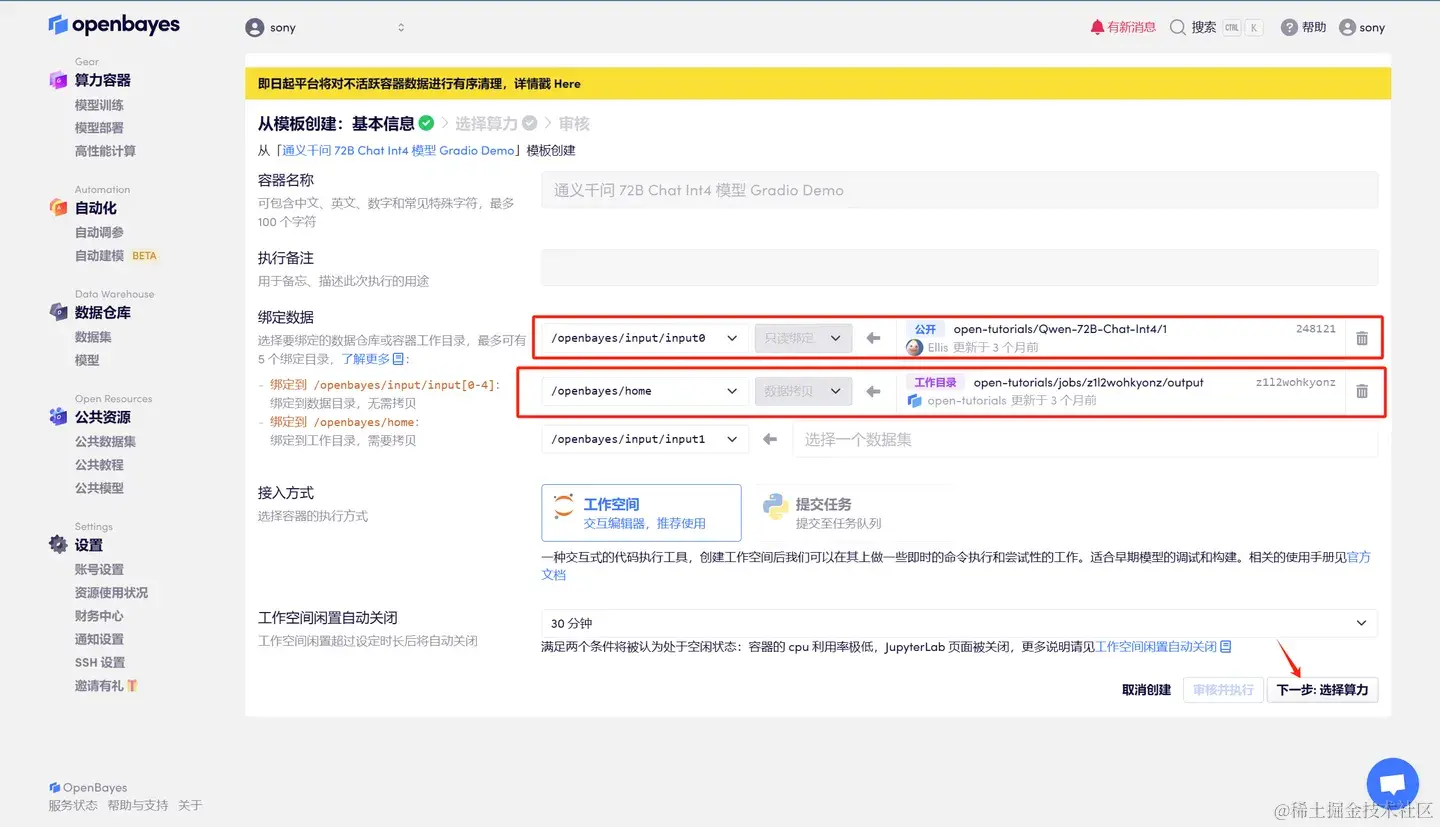Click the document icon after 工作空间闲置自动关闭 link

point(1225,647)
